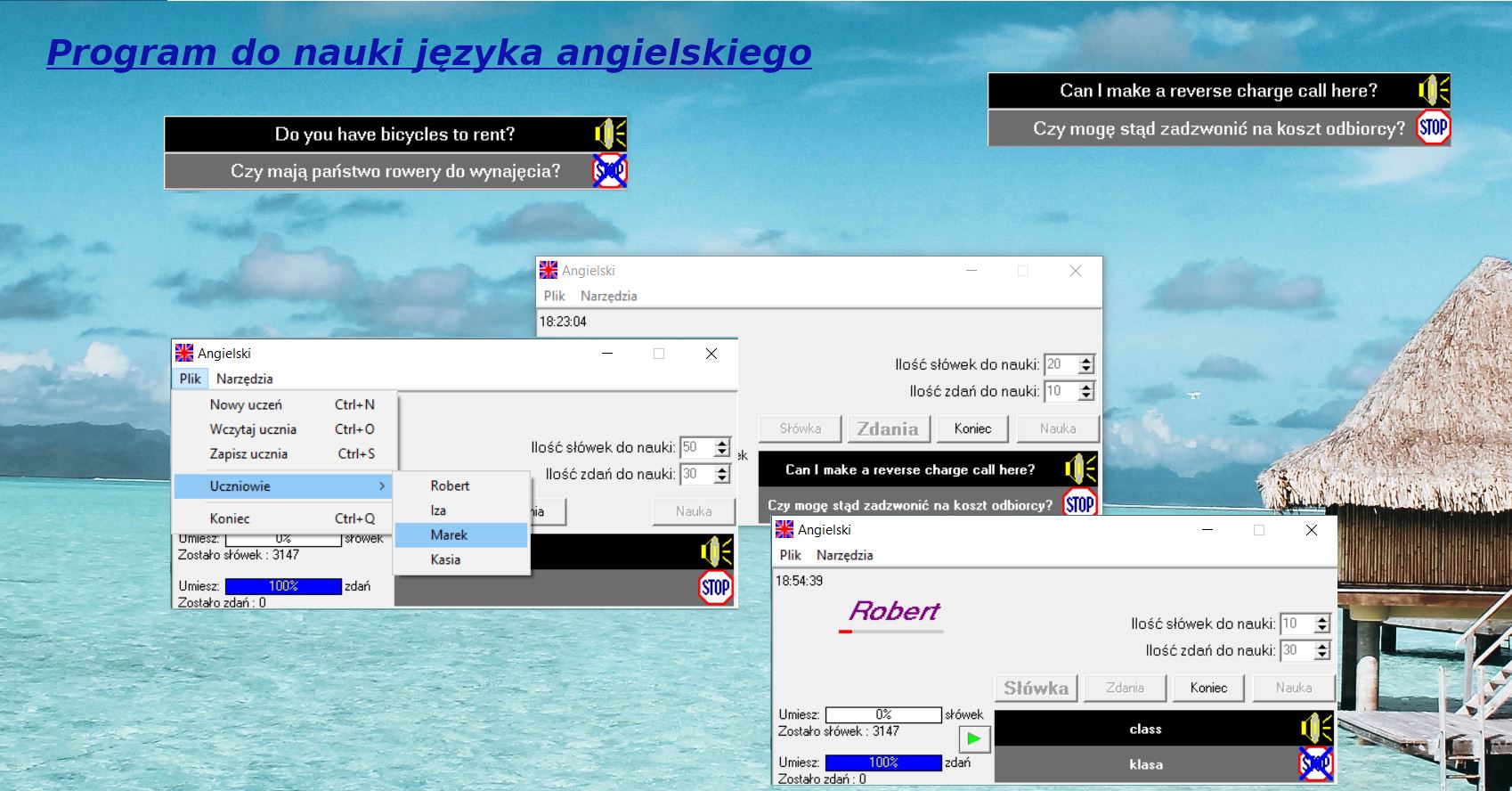Click crossed-out STOP icon beside "klasa"
1512x791 pixels.
pos(1315,764)
